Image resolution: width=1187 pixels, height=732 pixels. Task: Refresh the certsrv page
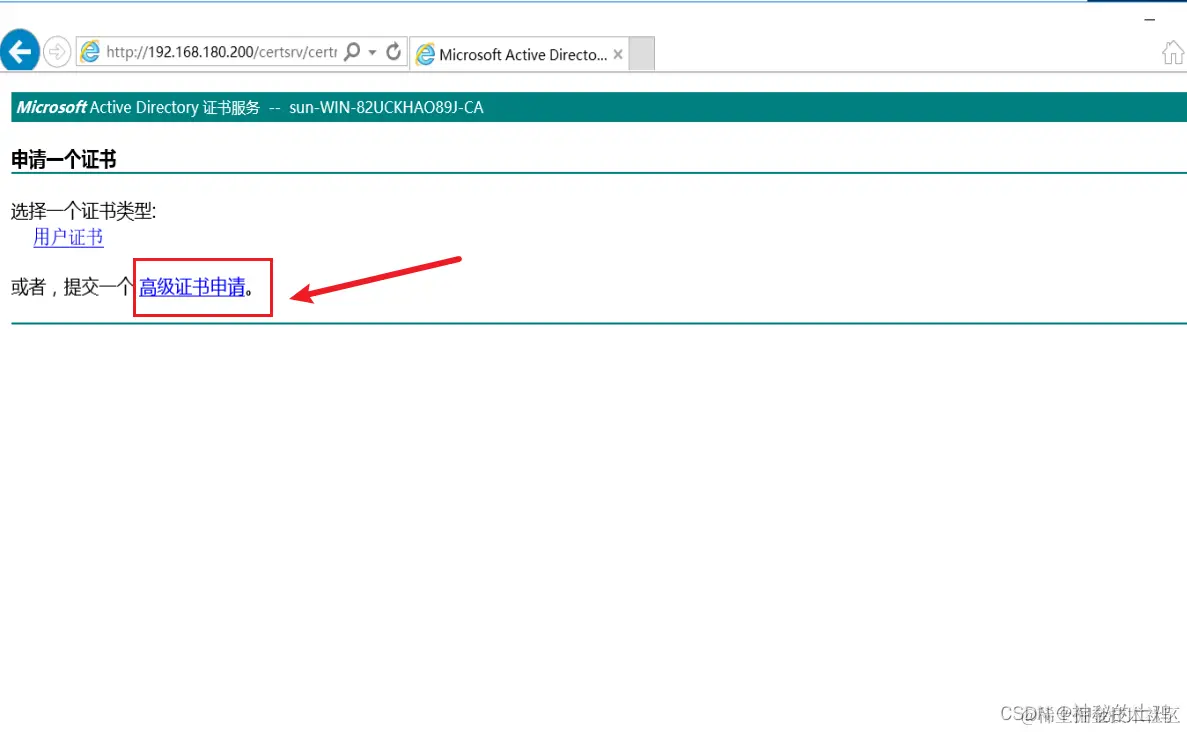tap(394, 51)
